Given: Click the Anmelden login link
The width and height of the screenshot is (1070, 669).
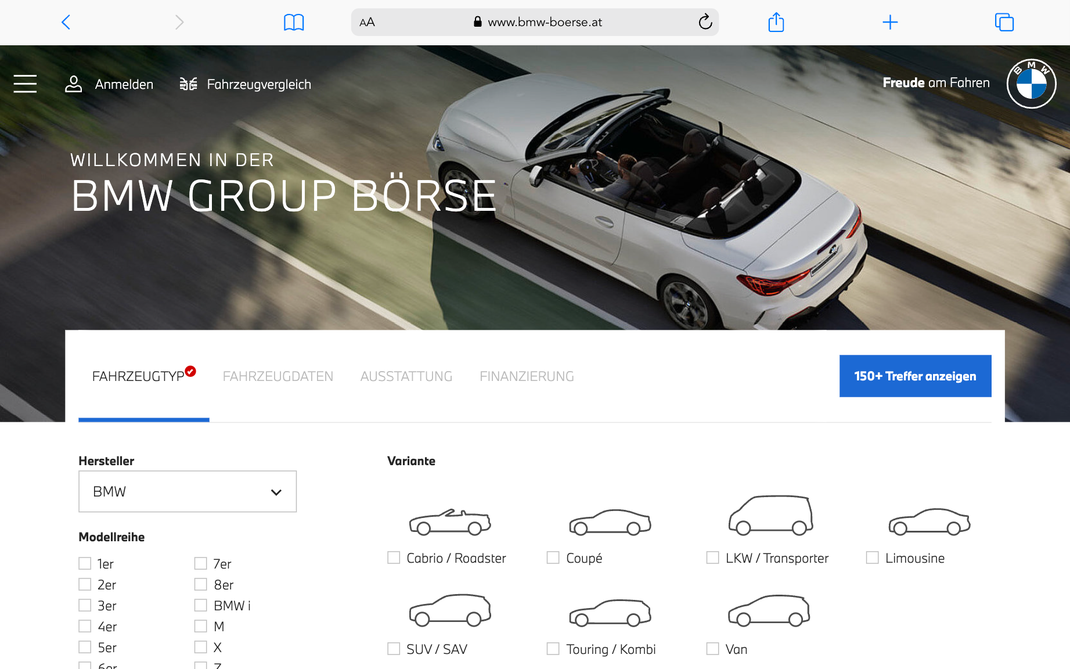Looking at the screenshot, I should 110,84.
